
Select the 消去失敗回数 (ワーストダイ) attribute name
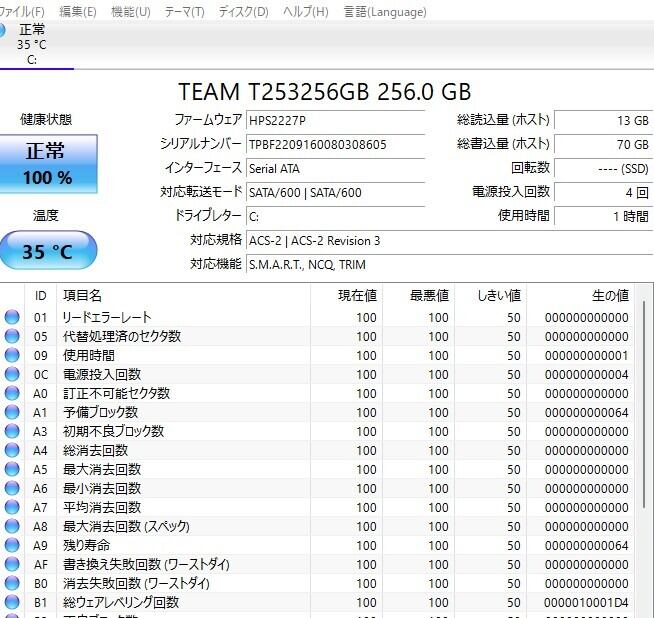[136, 583]
